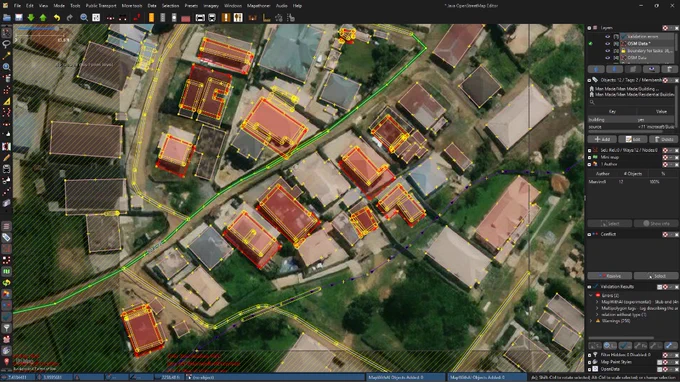Screen dimensions: 680x382
Task: Collapse the Selection Rel/Ways/Nodes panel
Action: pos(589,150)
